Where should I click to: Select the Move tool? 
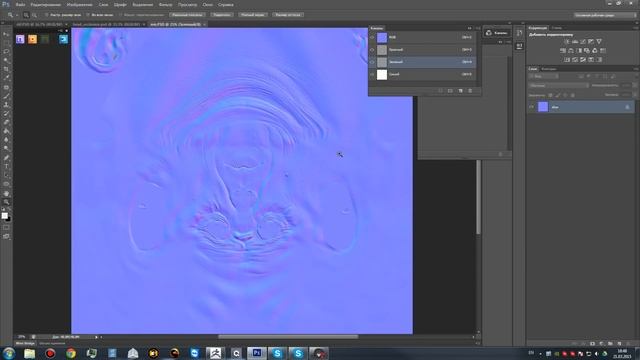(6, 33)
